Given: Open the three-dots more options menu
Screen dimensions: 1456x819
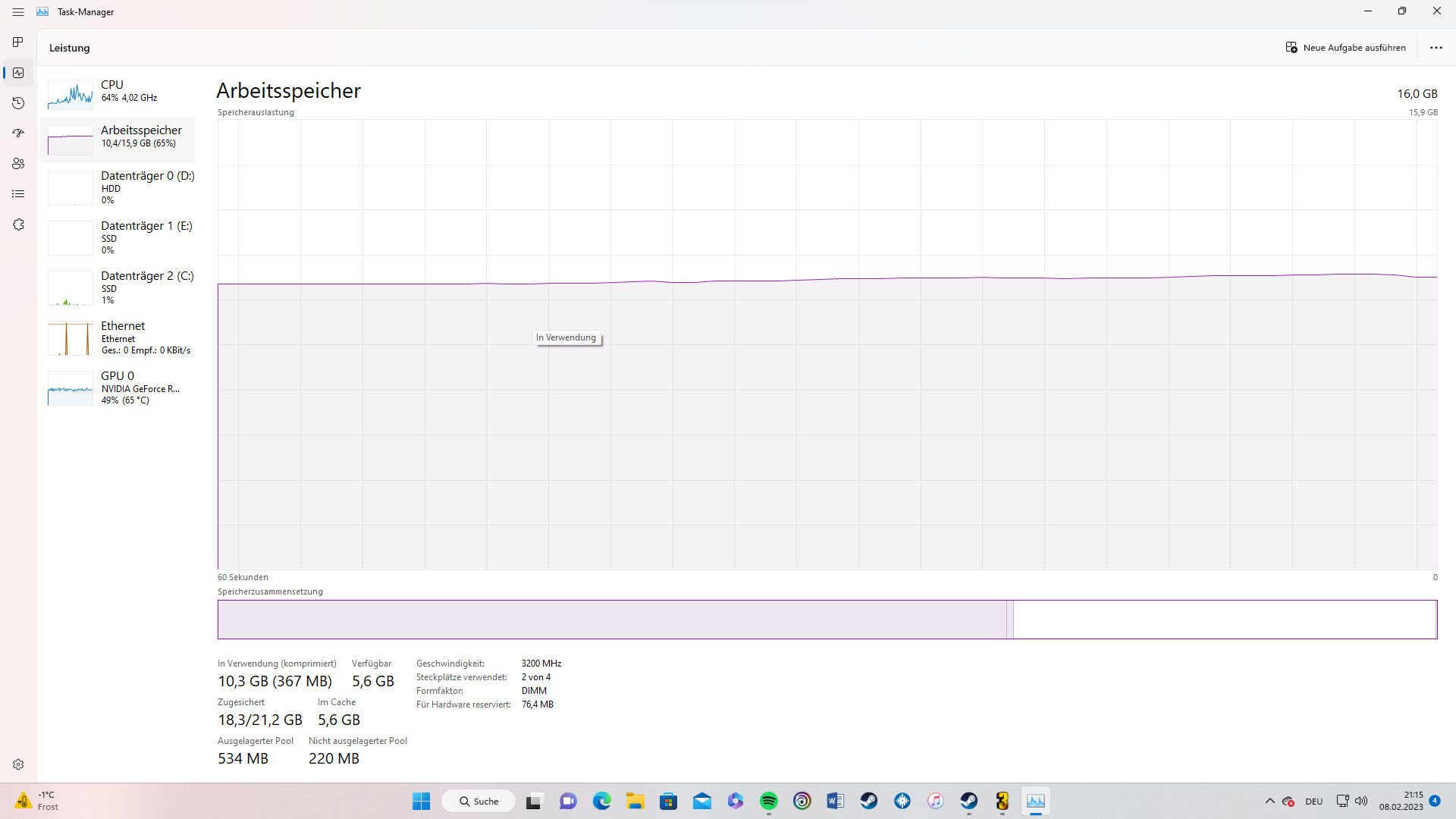Looking at the screenshot, I should coord(1436,48).
